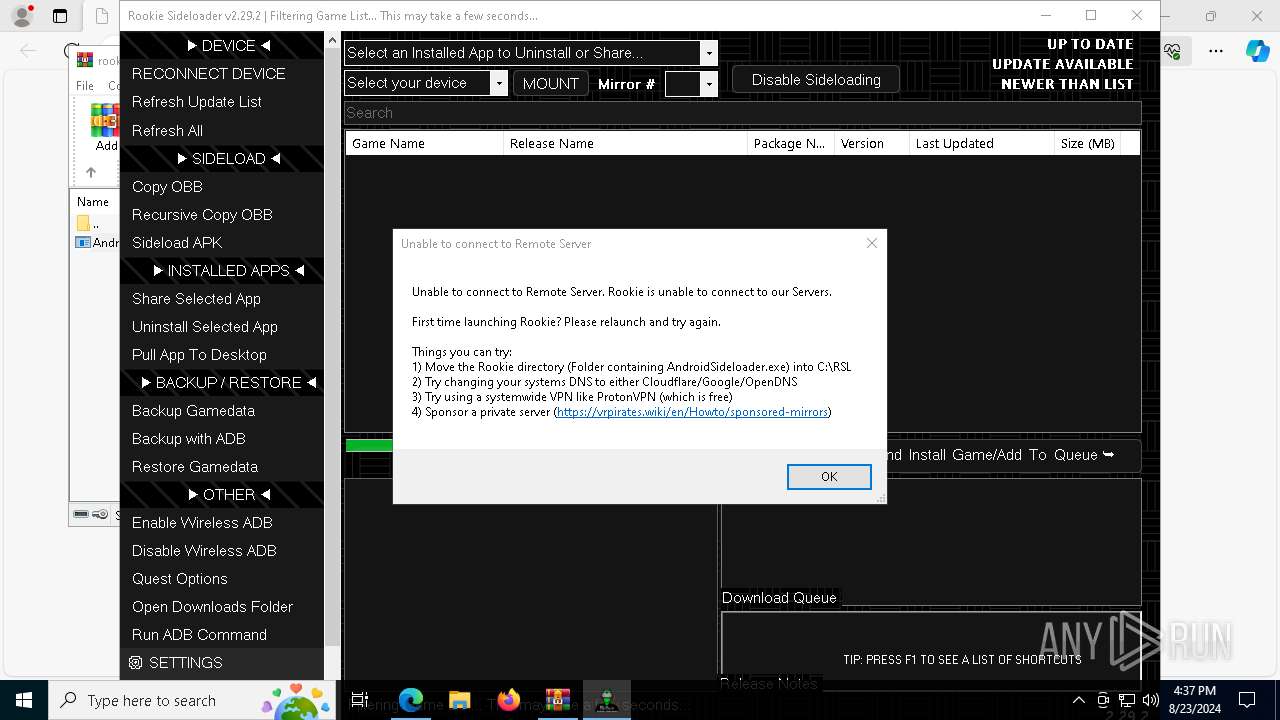The image size is (1280, 720).
Task: Switch to WinRAR taskbar icon
Action: point(557,700)
